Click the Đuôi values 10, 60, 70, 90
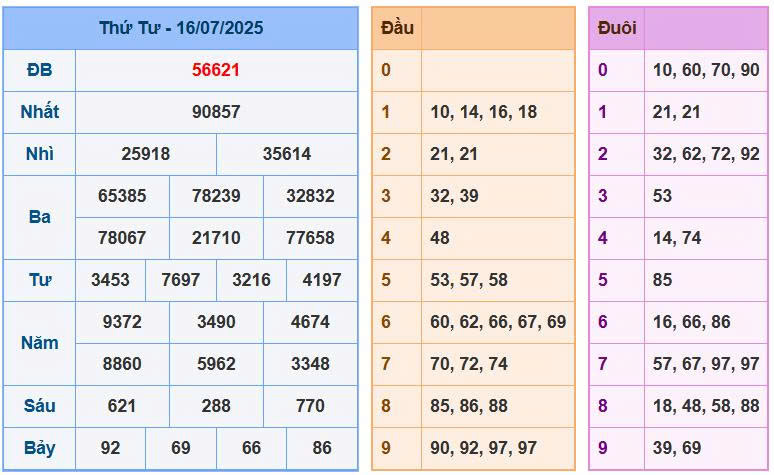Screen dimensions: 774x475 pos(705,70)
